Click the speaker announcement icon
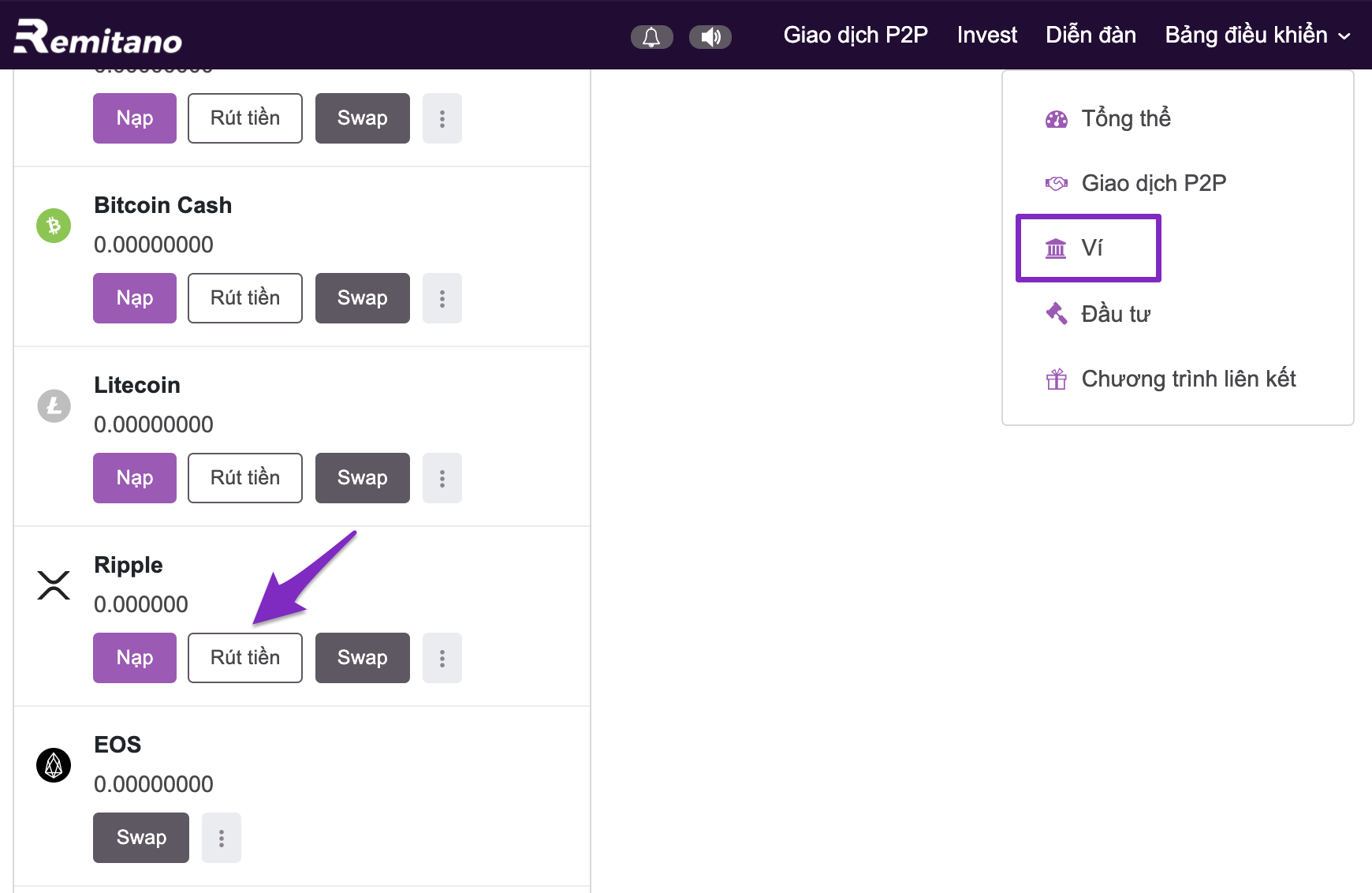 pos(710,36)
